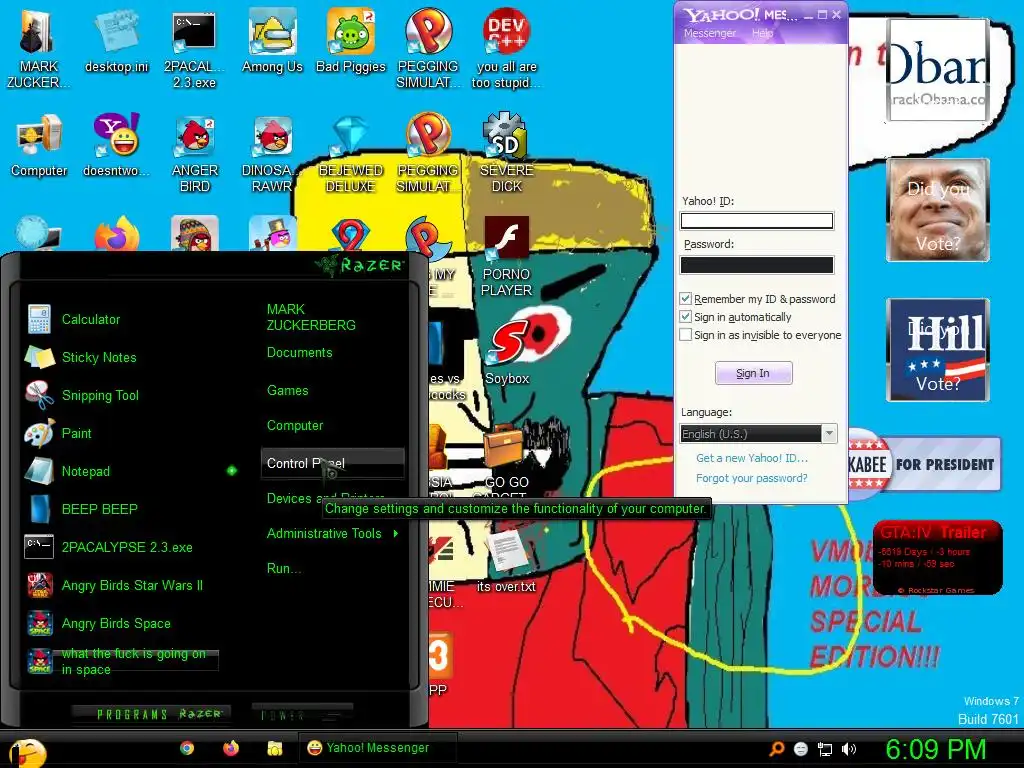
Task: Click the volume speaker tray icon
Action: (848, 748)
